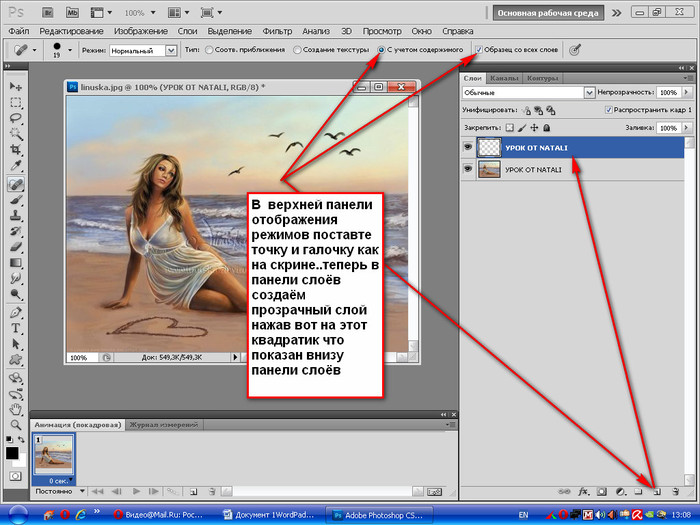Select animation frame 1 thumbnail
Image resolution: width=700 pixels, height=525 pixels.
tap(54, 455)
